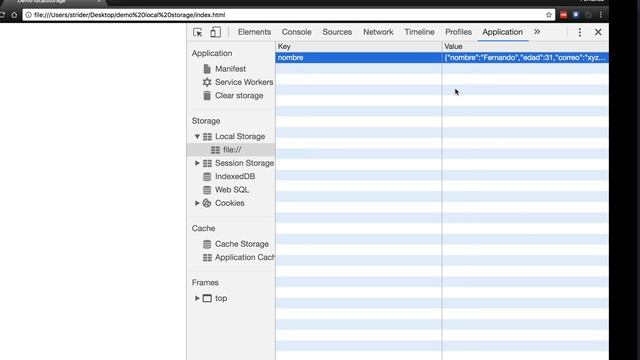Click the Web SQL database icon

[x=207, y=190]
